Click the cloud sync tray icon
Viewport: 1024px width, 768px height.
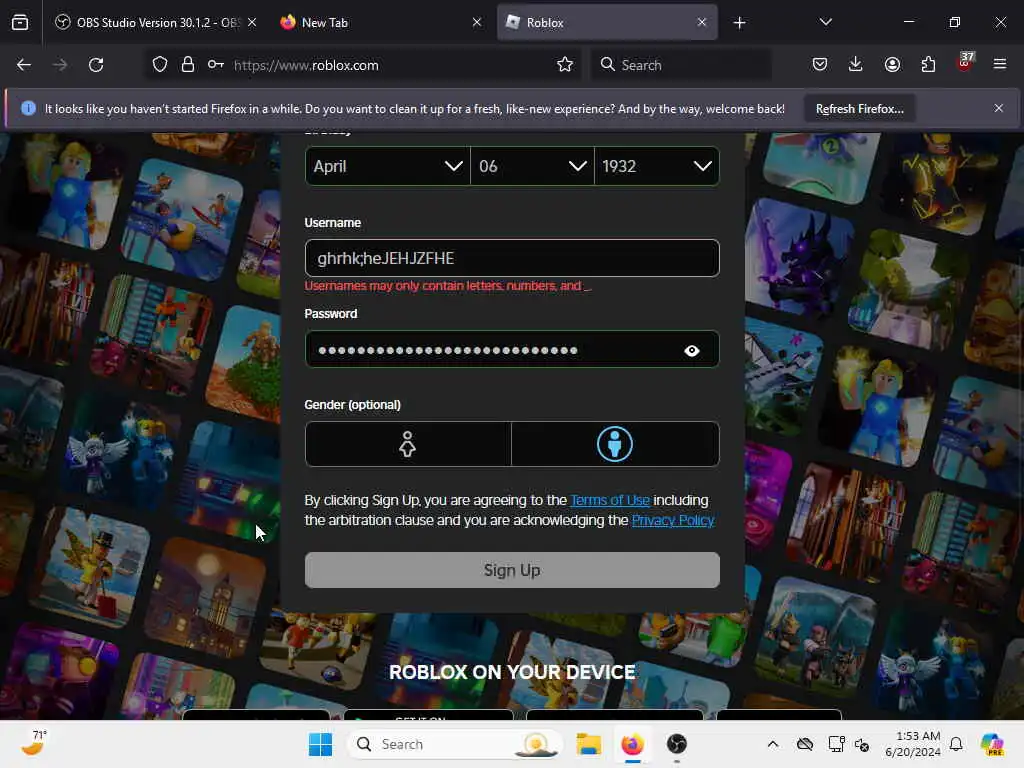[805, 744]
